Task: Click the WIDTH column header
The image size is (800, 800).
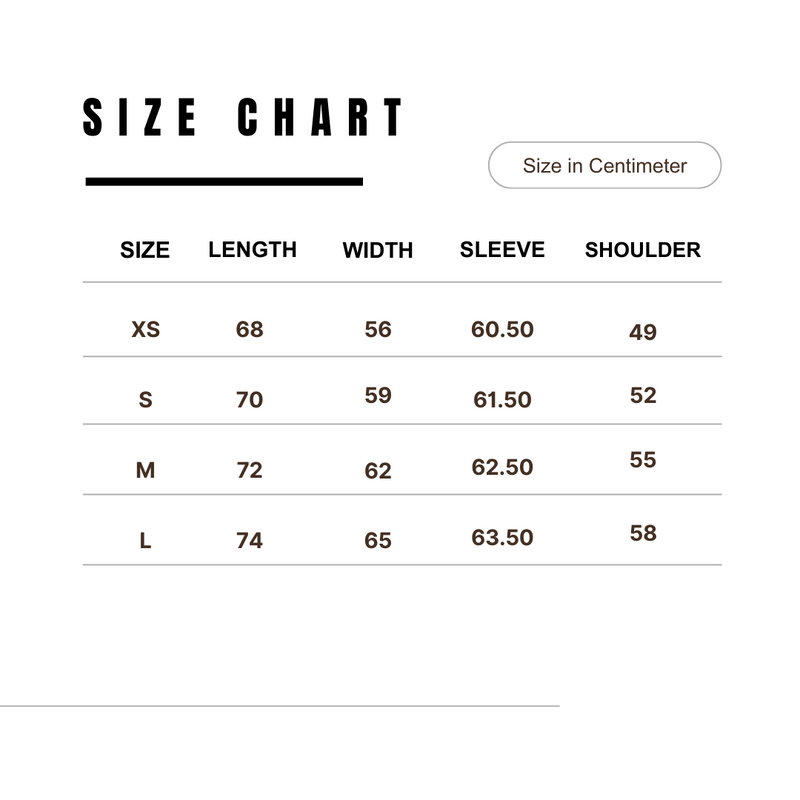Action: tap(377, 251)
